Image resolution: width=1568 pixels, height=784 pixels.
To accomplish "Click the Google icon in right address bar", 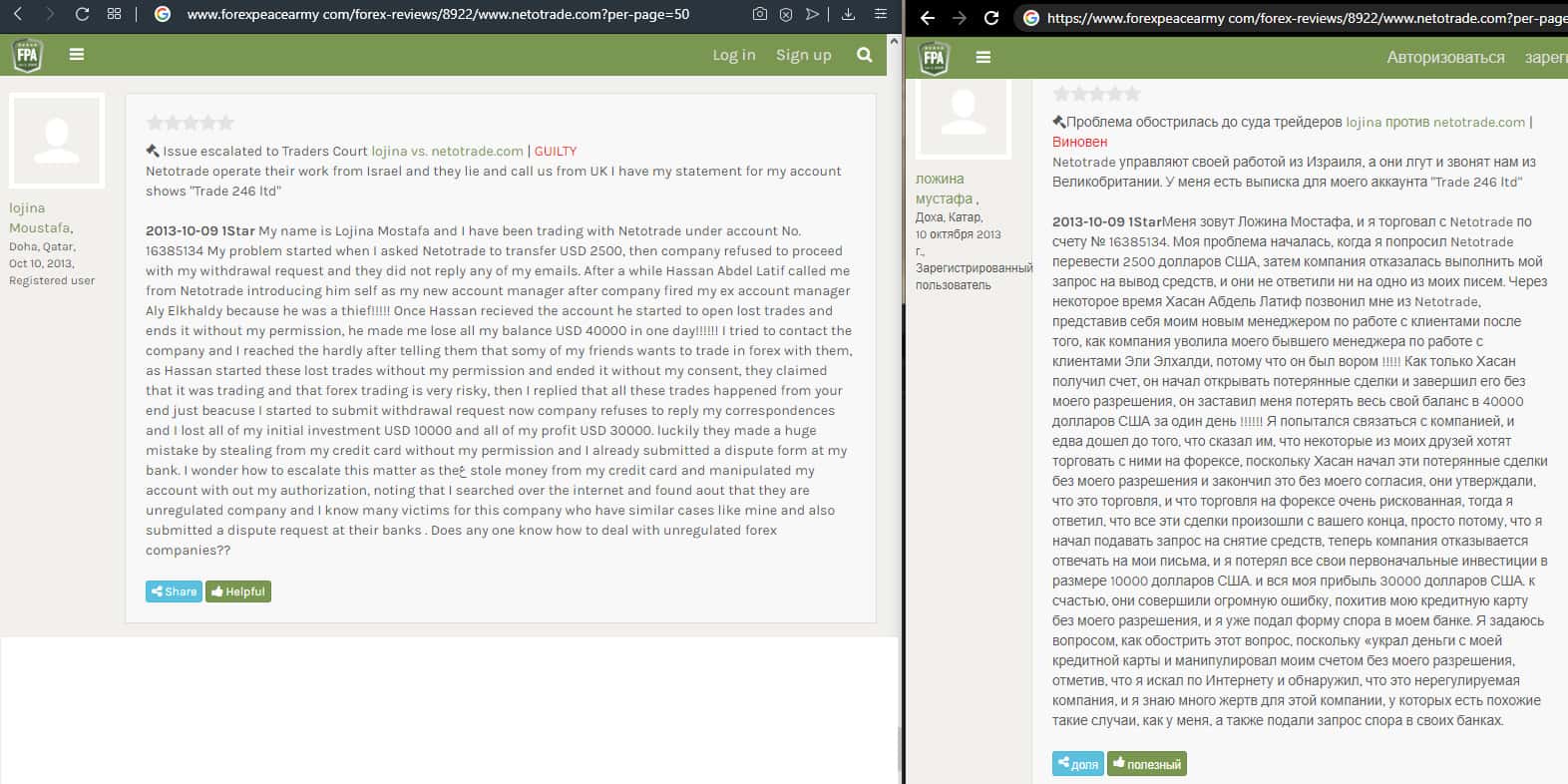I will click(1031, 18).
